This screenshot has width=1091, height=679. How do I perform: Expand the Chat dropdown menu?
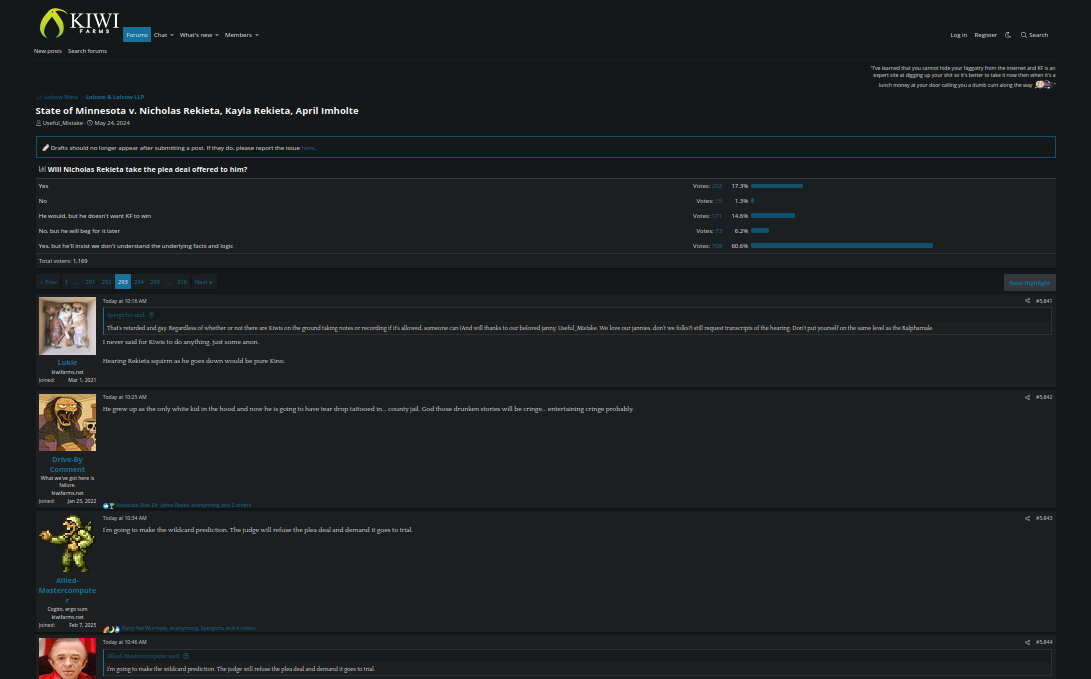[x=164, y=35]
